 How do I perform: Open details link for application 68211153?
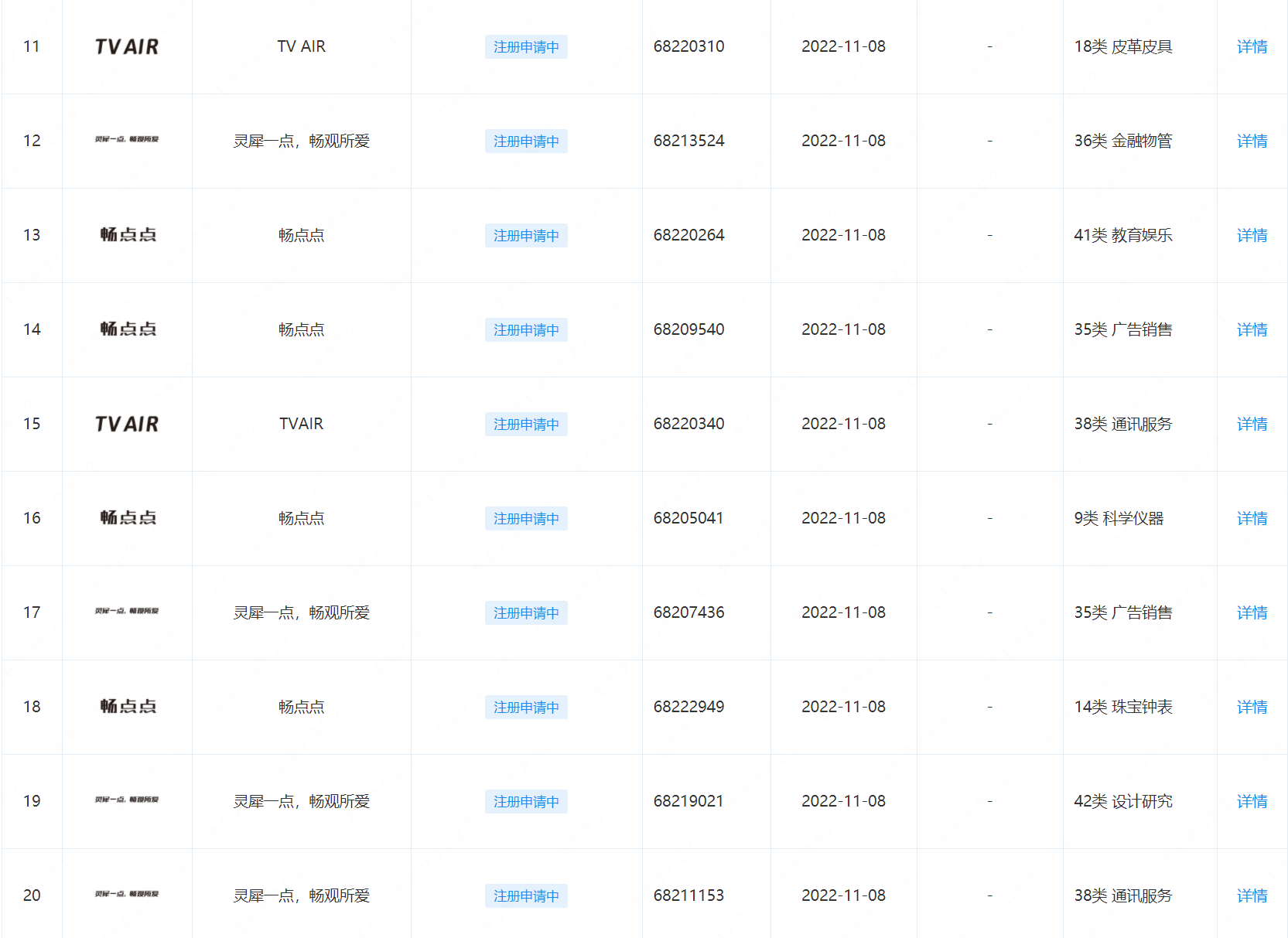[1252, 896]
